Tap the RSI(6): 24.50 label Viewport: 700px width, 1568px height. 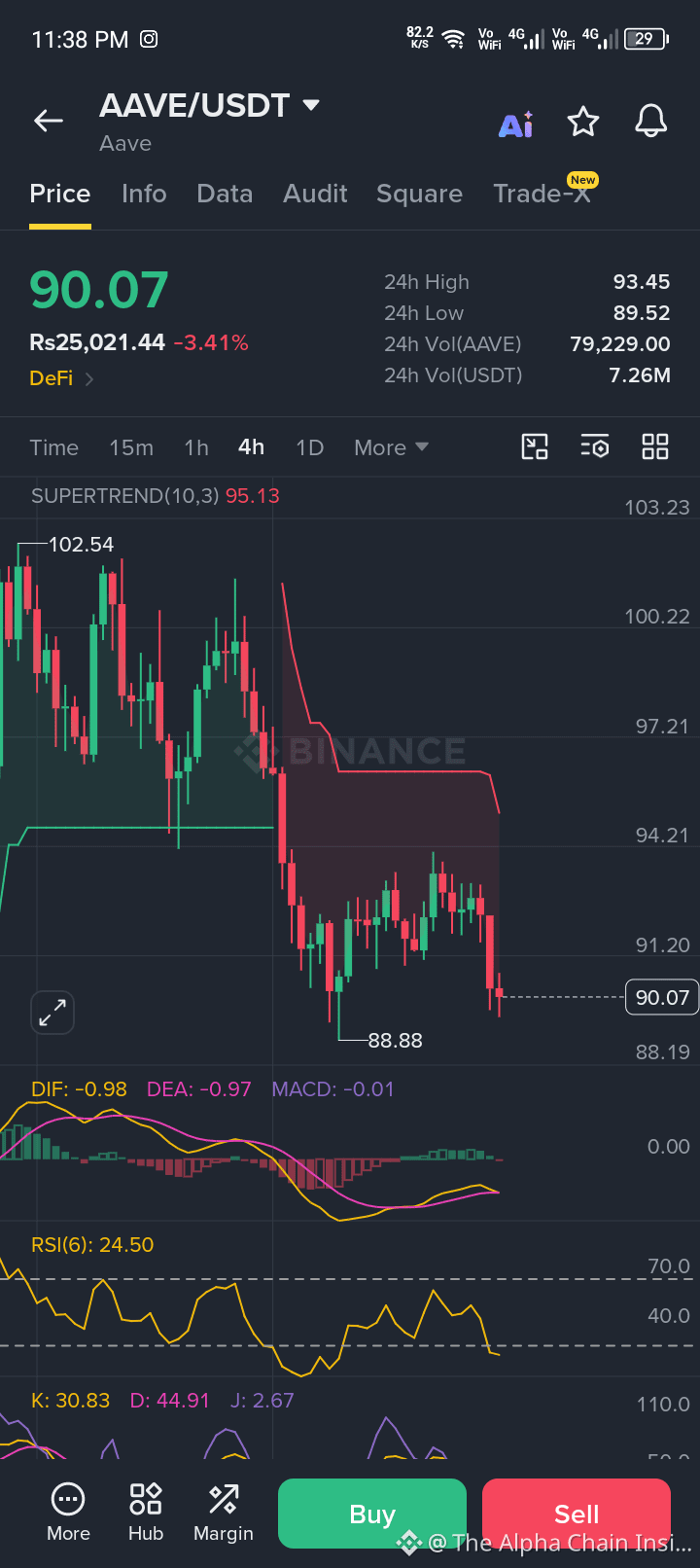click(x=92, y=1245)
